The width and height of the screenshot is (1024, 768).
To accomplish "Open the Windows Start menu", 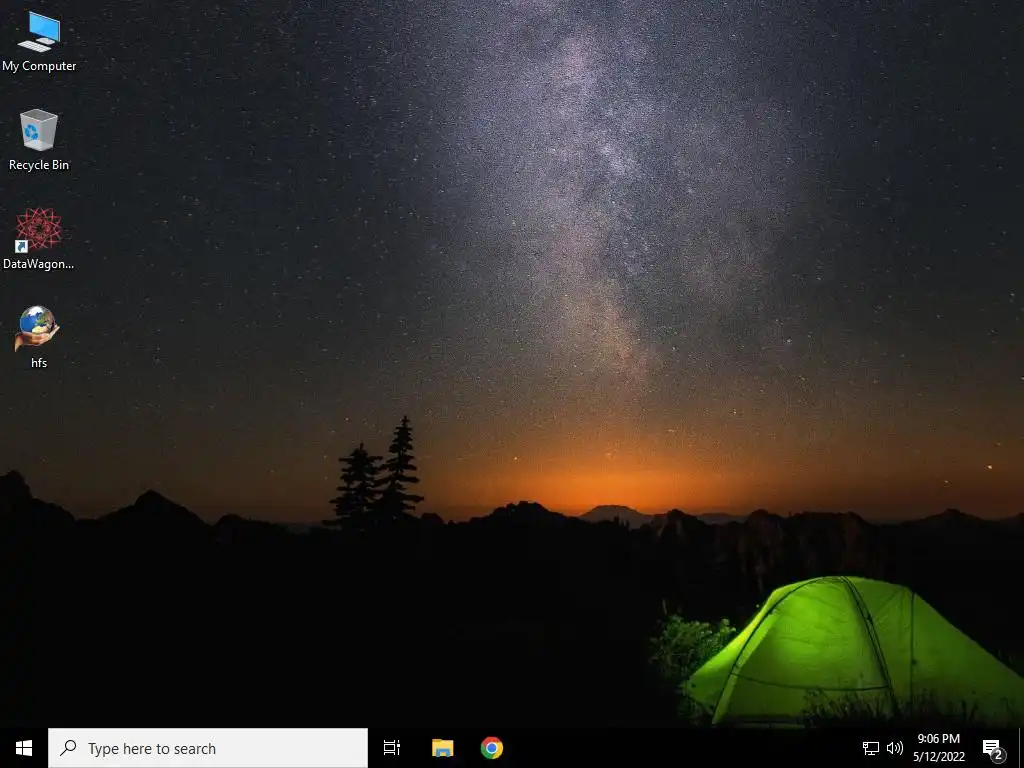I will coord(24,748).
